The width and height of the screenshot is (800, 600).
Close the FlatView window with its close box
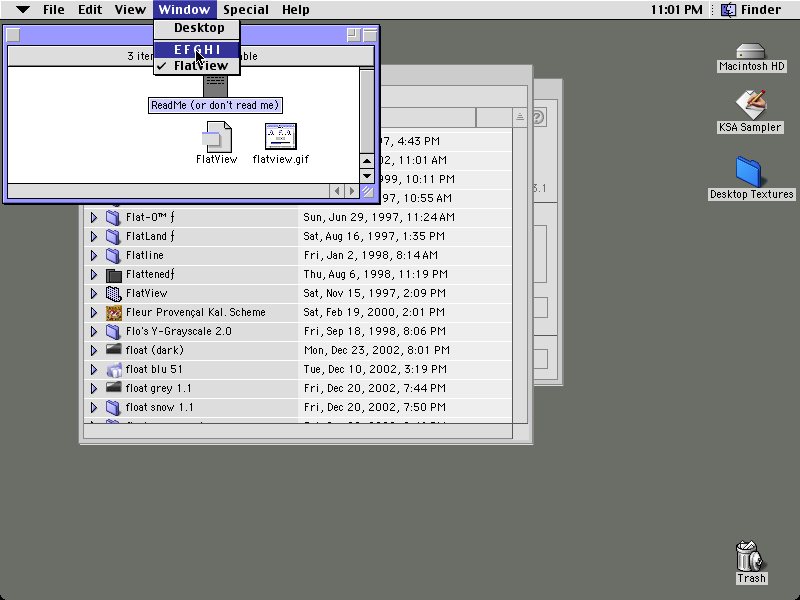[x=13, y=35]
